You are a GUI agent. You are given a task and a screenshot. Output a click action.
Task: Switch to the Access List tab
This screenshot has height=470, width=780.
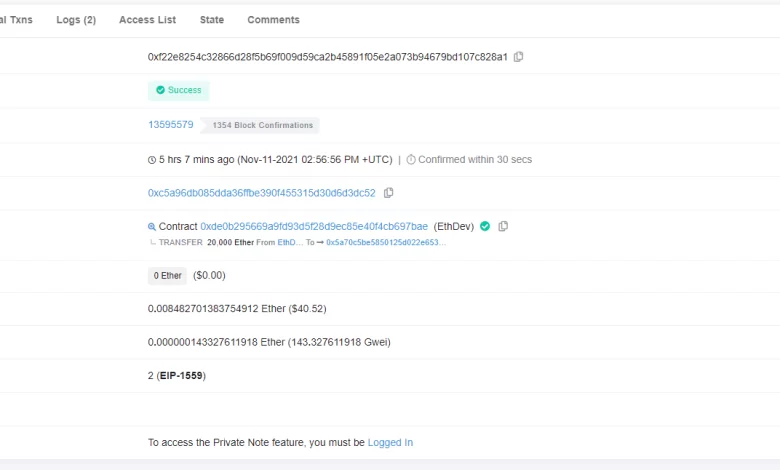[x=147, y=20]
